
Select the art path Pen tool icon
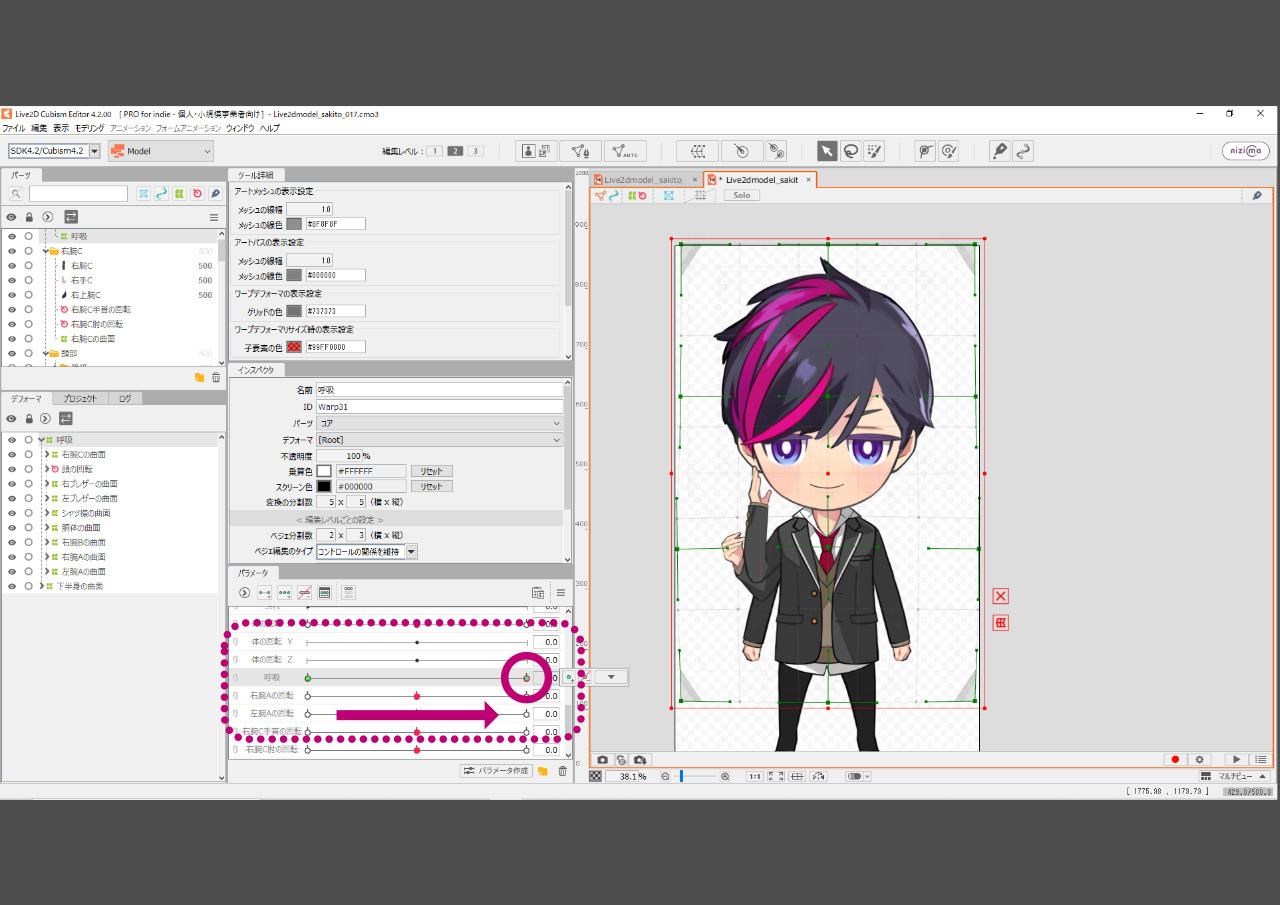(999, 151)
